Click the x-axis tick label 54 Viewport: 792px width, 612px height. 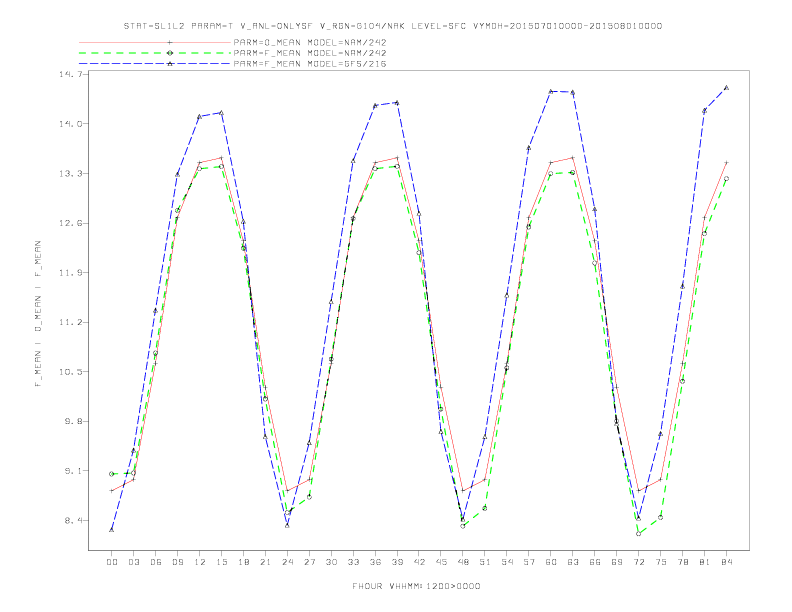coord(507,562)
